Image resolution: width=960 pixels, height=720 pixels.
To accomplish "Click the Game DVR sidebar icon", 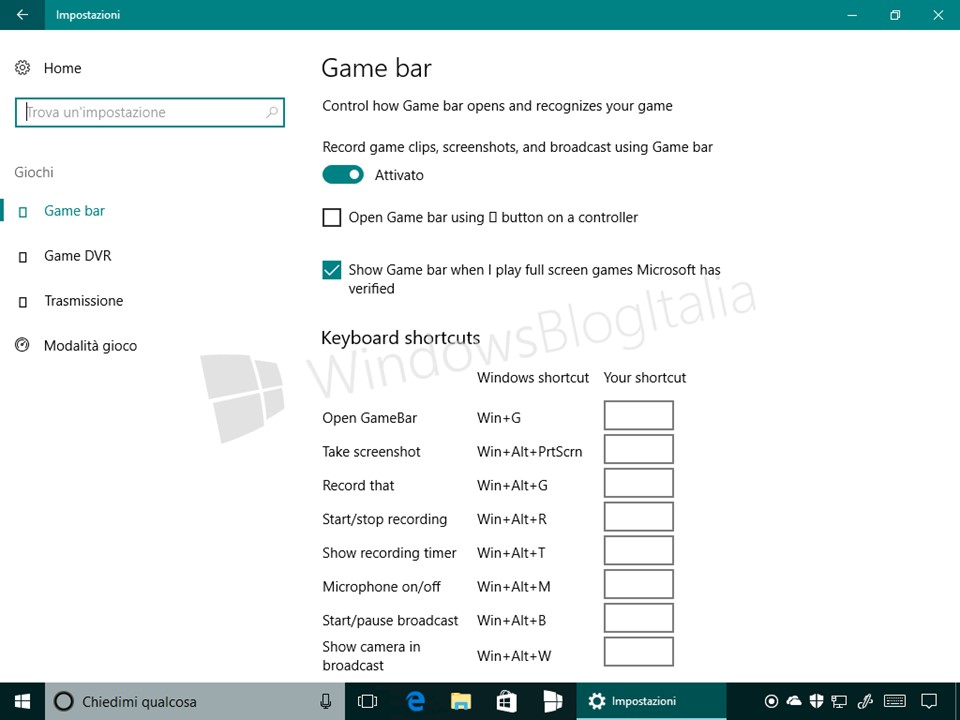I will point(23,257).
